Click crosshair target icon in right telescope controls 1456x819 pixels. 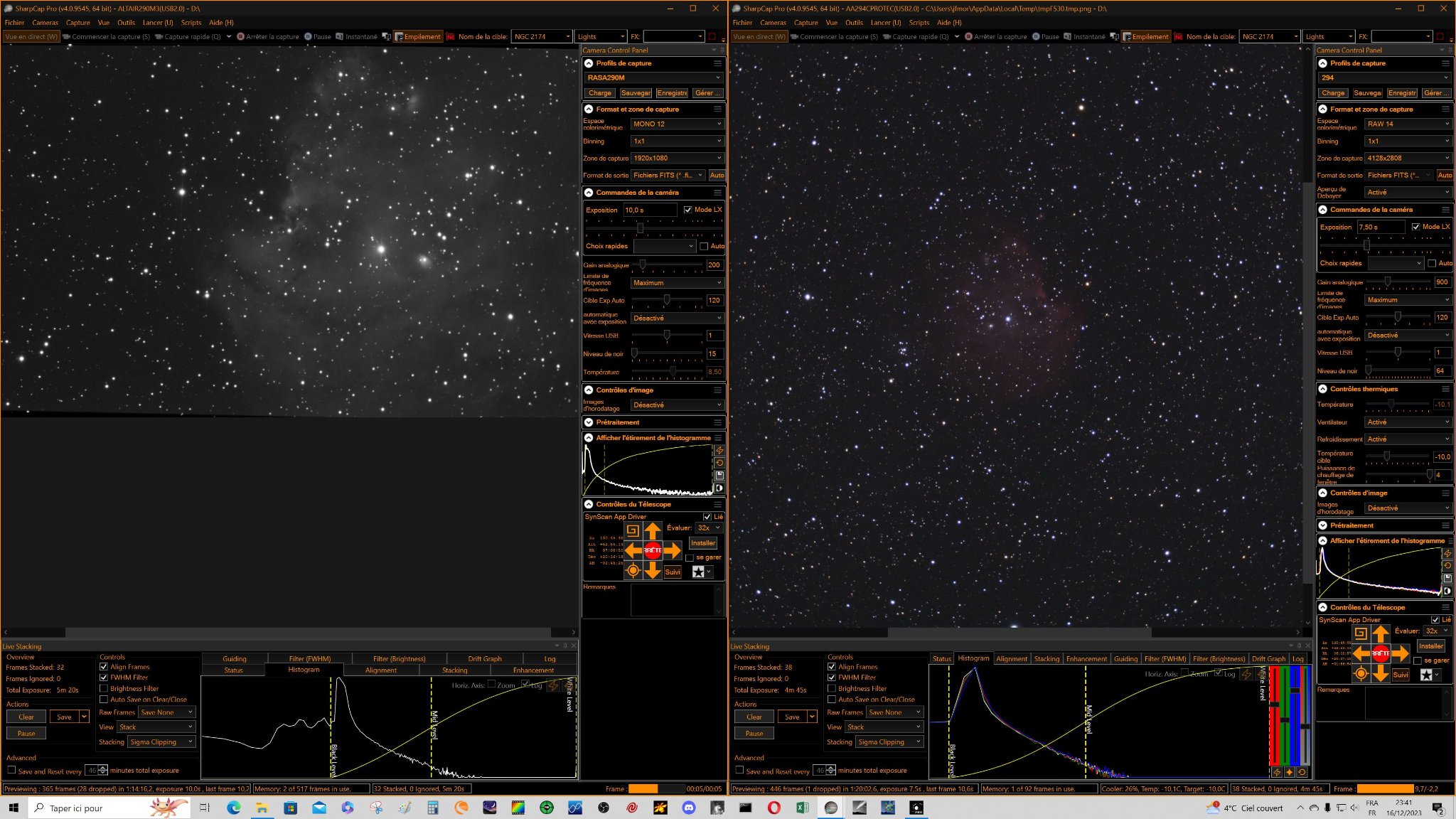coord(1361,673)
